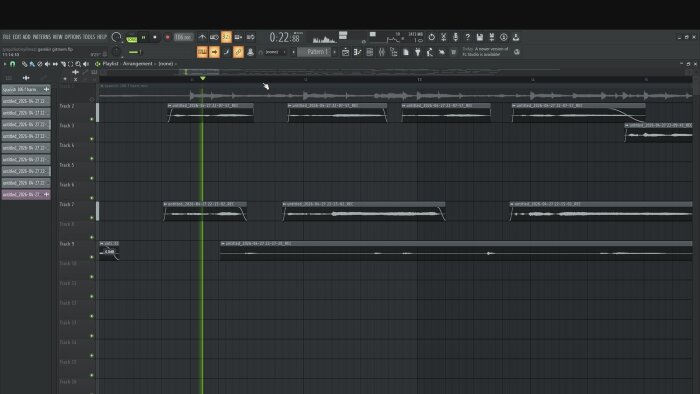Select the first audio clip on Track 2
This screenshot has height=394, width=700.
[211, 113]
